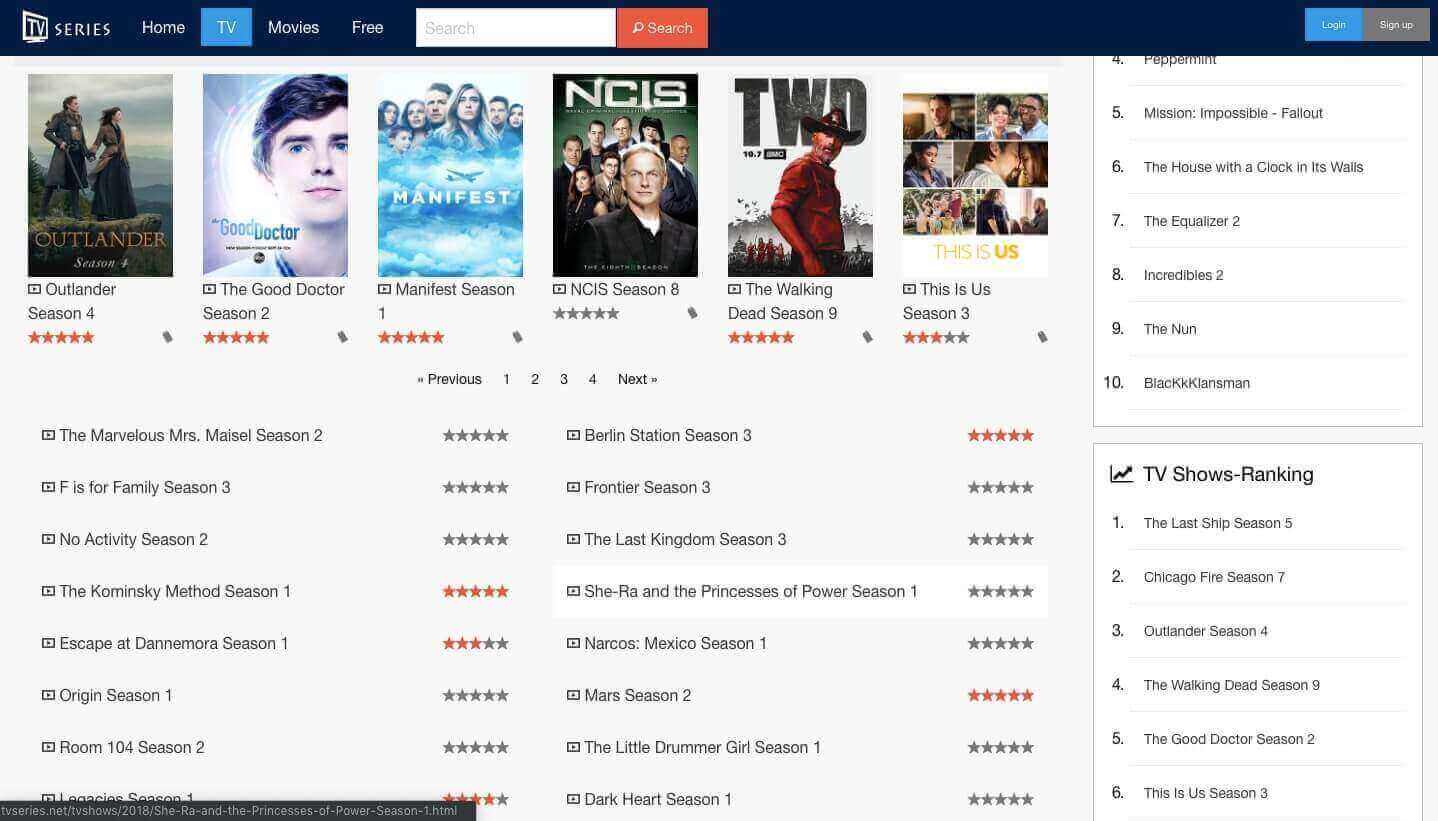
Task: Go to Next » page
Action: 637,379
